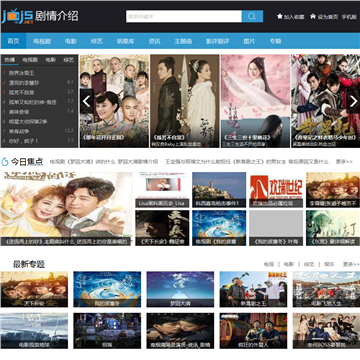The height and width of the screenshot is (360, 360).
Task: Open the 梦回大清 topic thumbnail
Action: [x=180, y=289]
